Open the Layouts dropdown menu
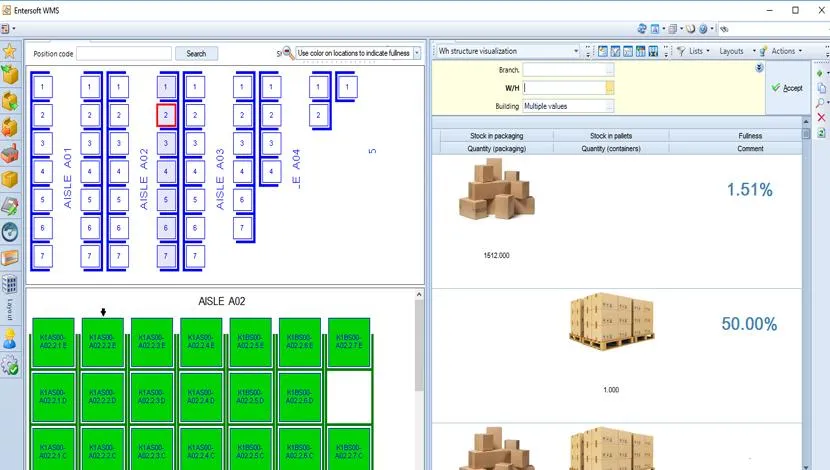830x470 pixels. [736, 51]
